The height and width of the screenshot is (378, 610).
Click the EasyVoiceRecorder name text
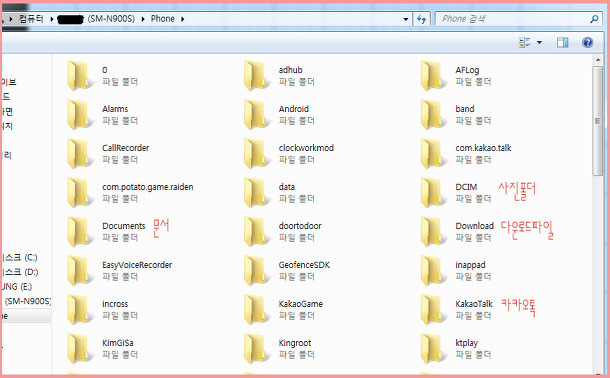pos(137,265)
